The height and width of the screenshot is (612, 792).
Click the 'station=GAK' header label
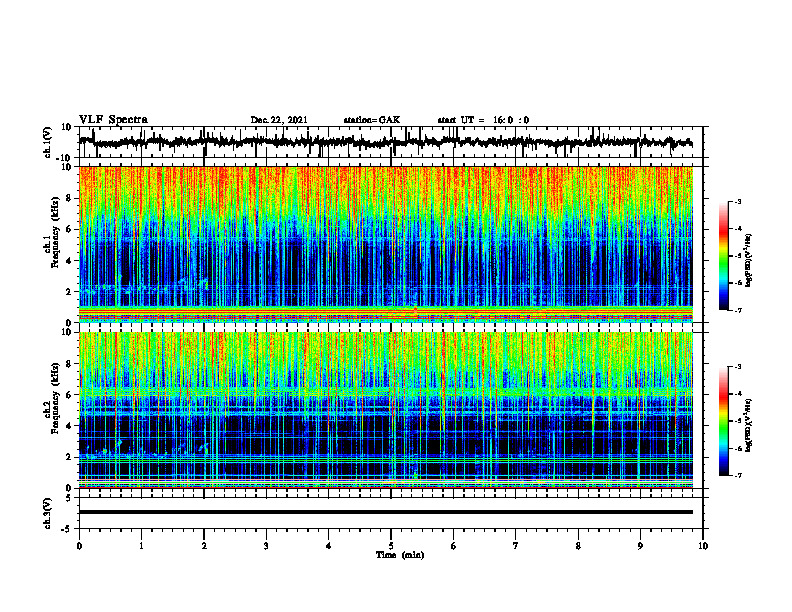[x=372, y=120]
